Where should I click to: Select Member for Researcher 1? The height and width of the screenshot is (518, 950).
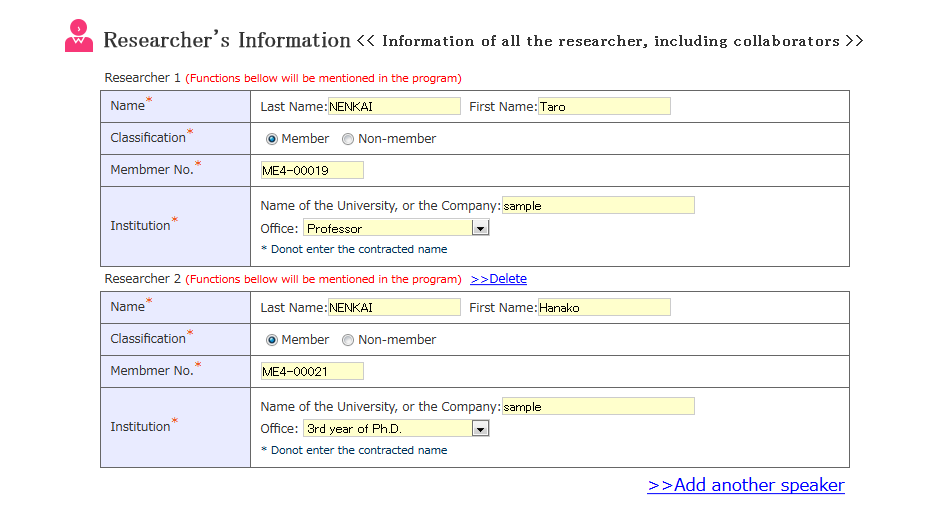tap(271, 139)
